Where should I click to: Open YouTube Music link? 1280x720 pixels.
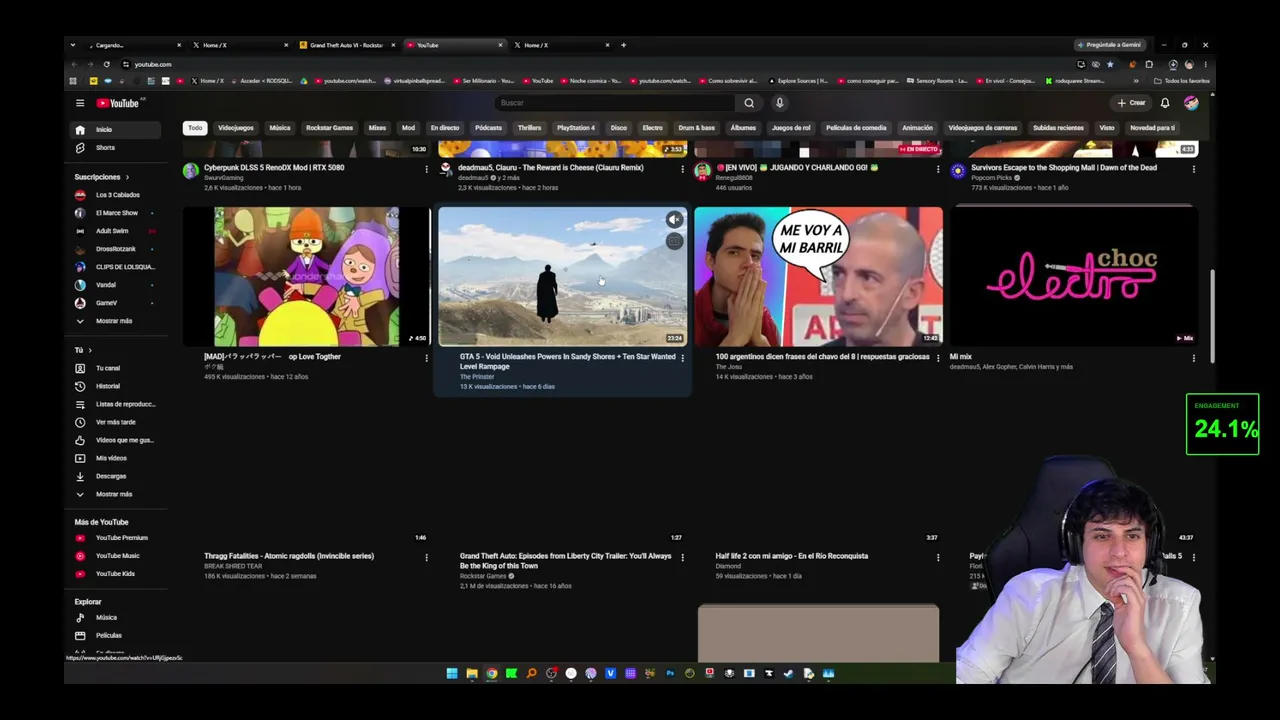[116, 556]
